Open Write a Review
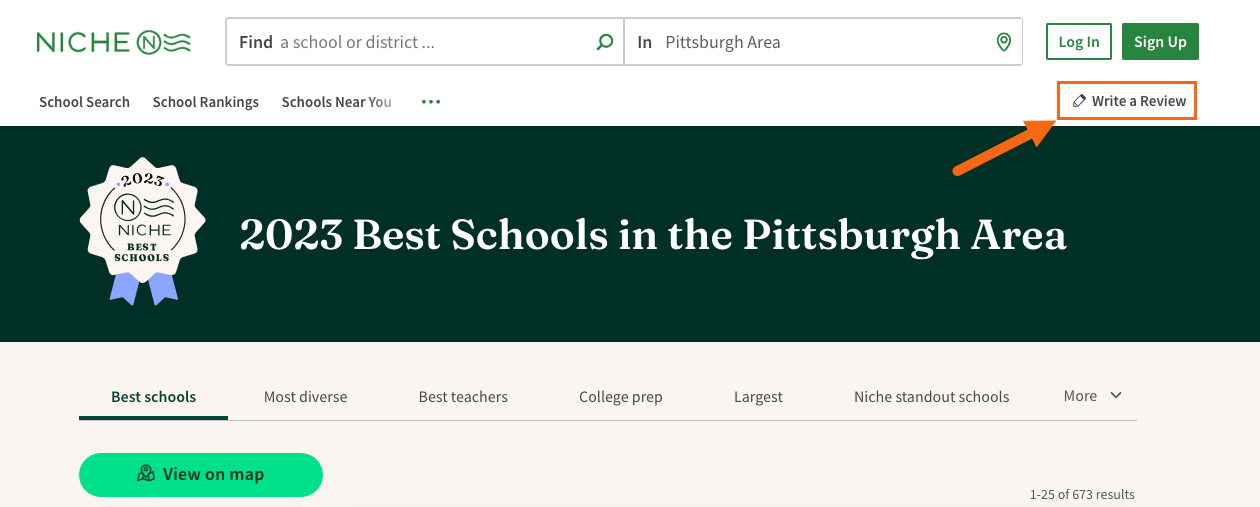Image resolution: width=1260 pixels, height=507 pixels. (x=1127, y=101)
